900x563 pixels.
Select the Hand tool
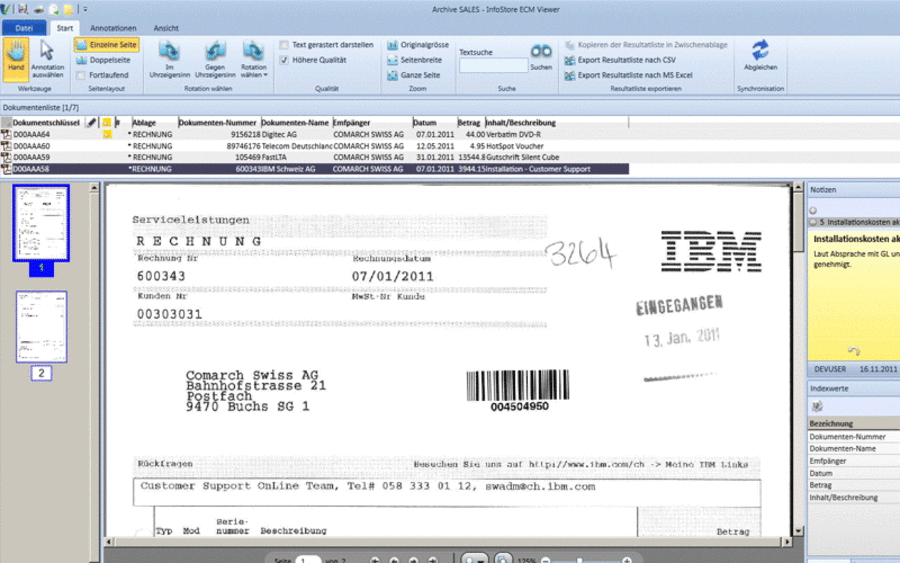pyautogui.click(x=16, y=59)
